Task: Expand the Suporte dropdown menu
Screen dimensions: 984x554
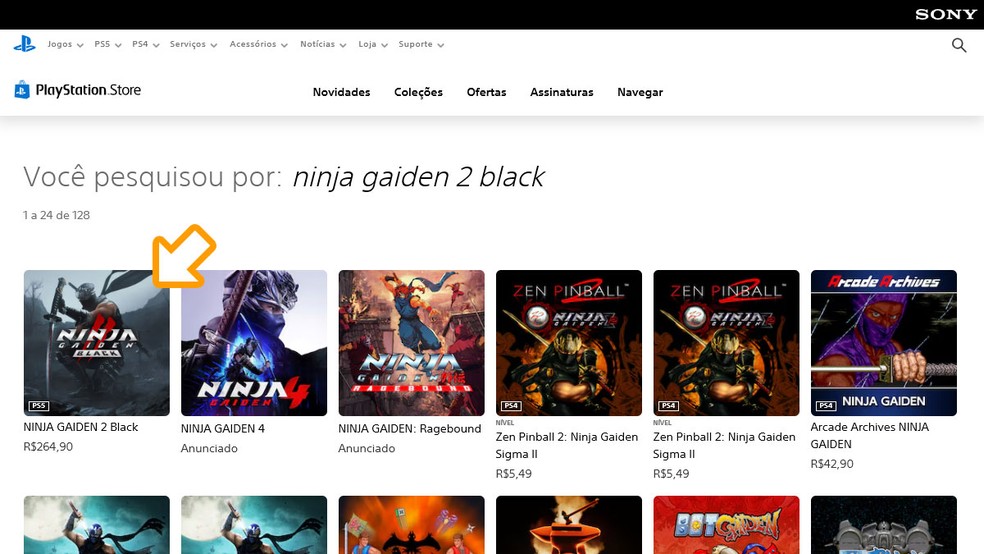Action: (421, 45)
